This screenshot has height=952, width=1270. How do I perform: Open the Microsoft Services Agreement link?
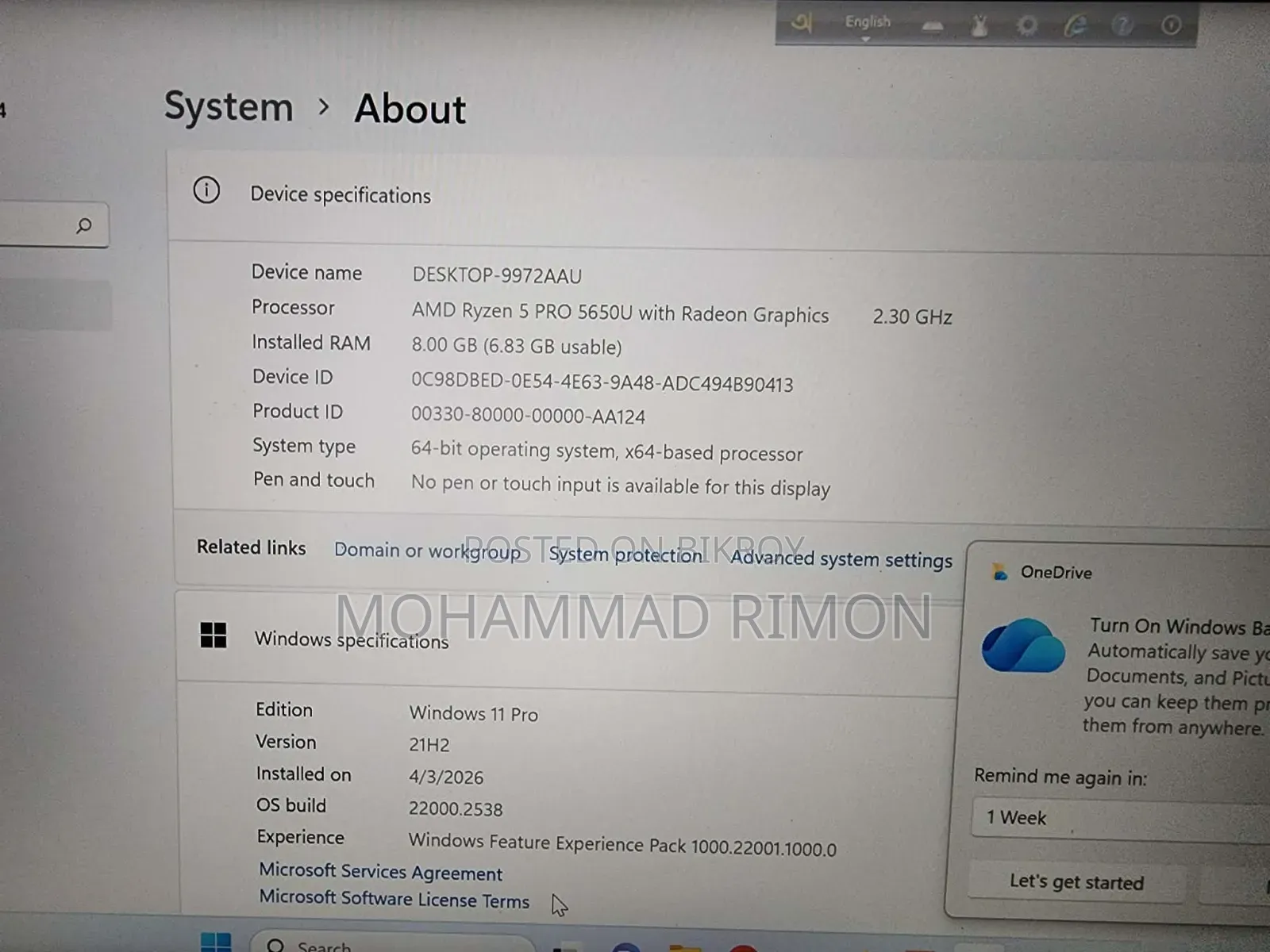click(x=380, y=872)
